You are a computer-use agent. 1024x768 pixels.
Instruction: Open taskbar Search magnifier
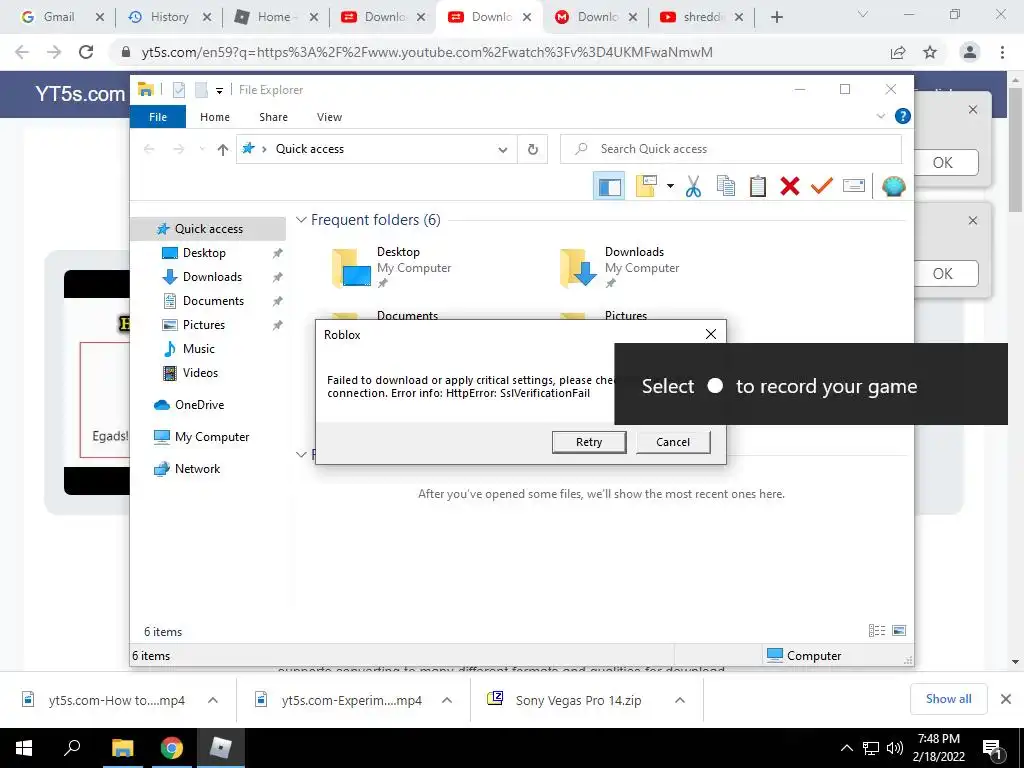click(72, 748)
